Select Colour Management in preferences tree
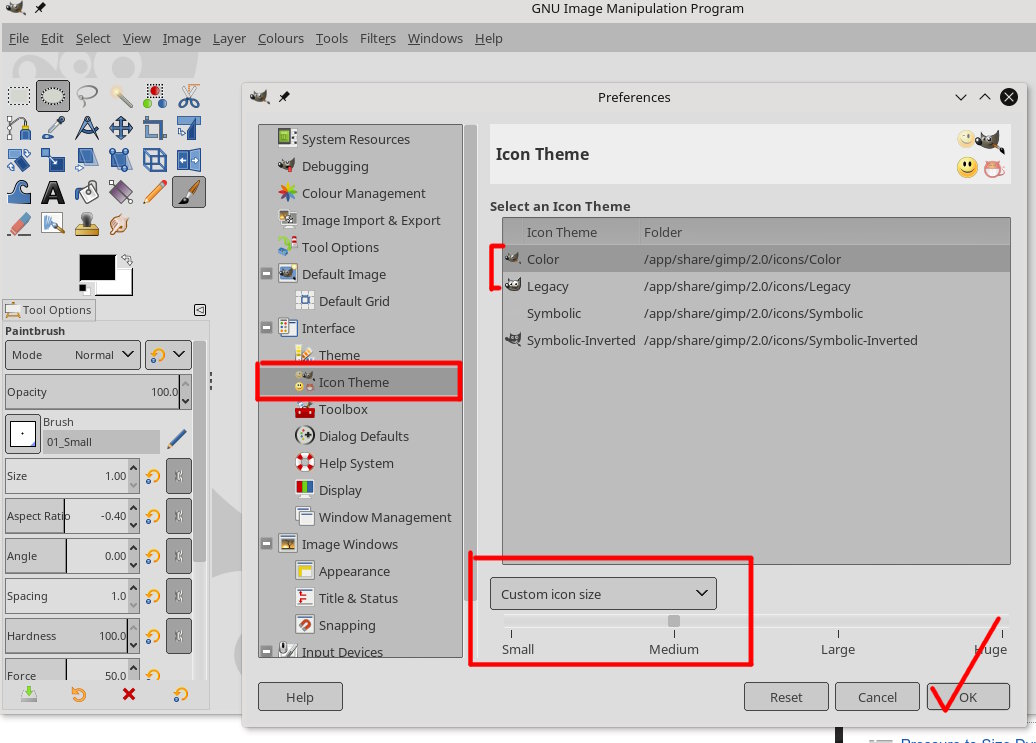The height and width of the screenshot is (743, 1036). [363, 193]
